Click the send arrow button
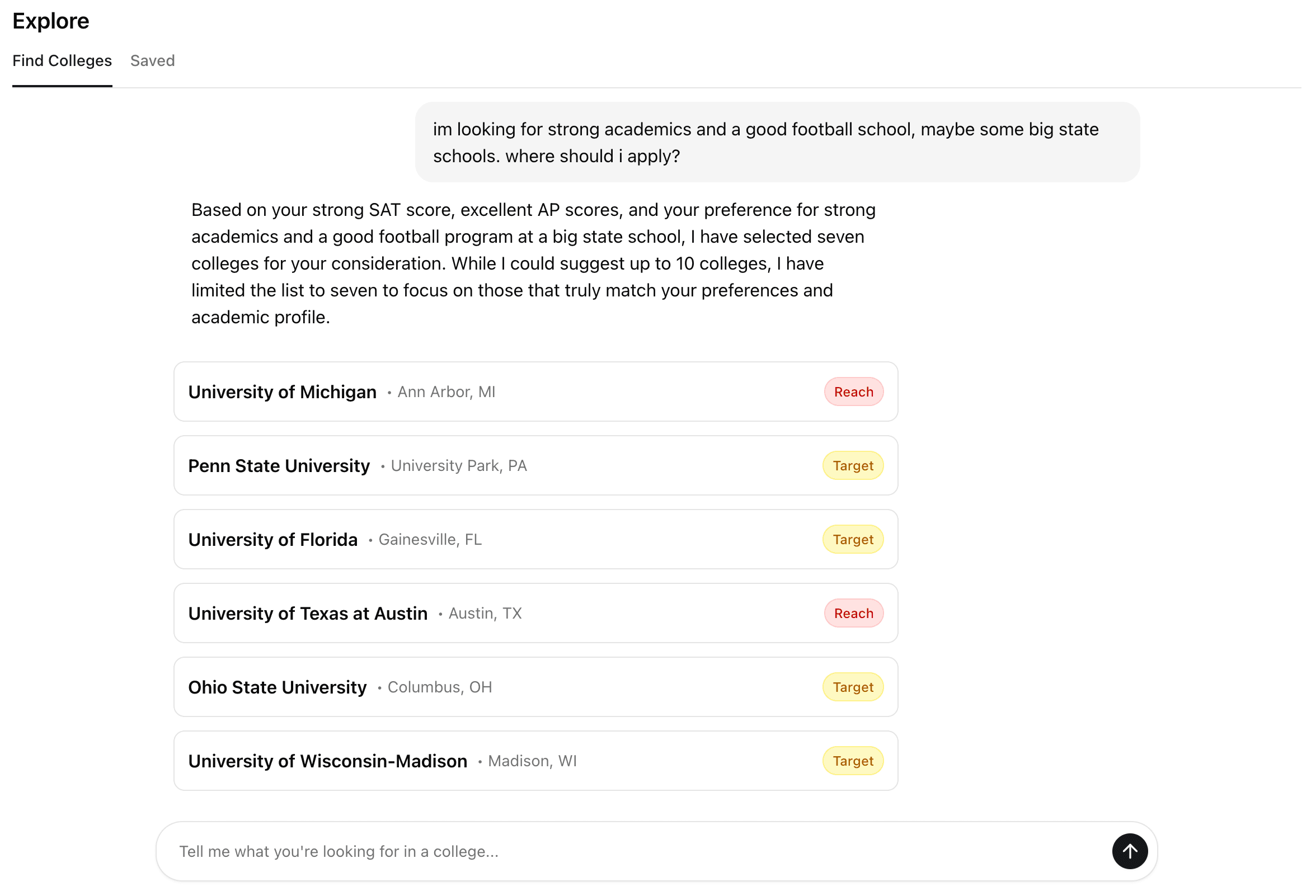1316x896 pixels. 1129,851
